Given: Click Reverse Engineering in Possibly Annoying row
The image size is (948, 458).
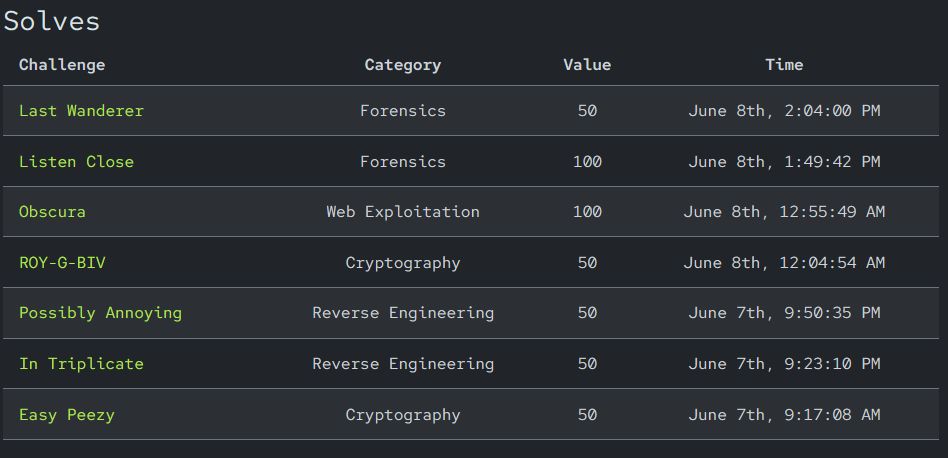Looking at the screenshot, I should point(402,313).
